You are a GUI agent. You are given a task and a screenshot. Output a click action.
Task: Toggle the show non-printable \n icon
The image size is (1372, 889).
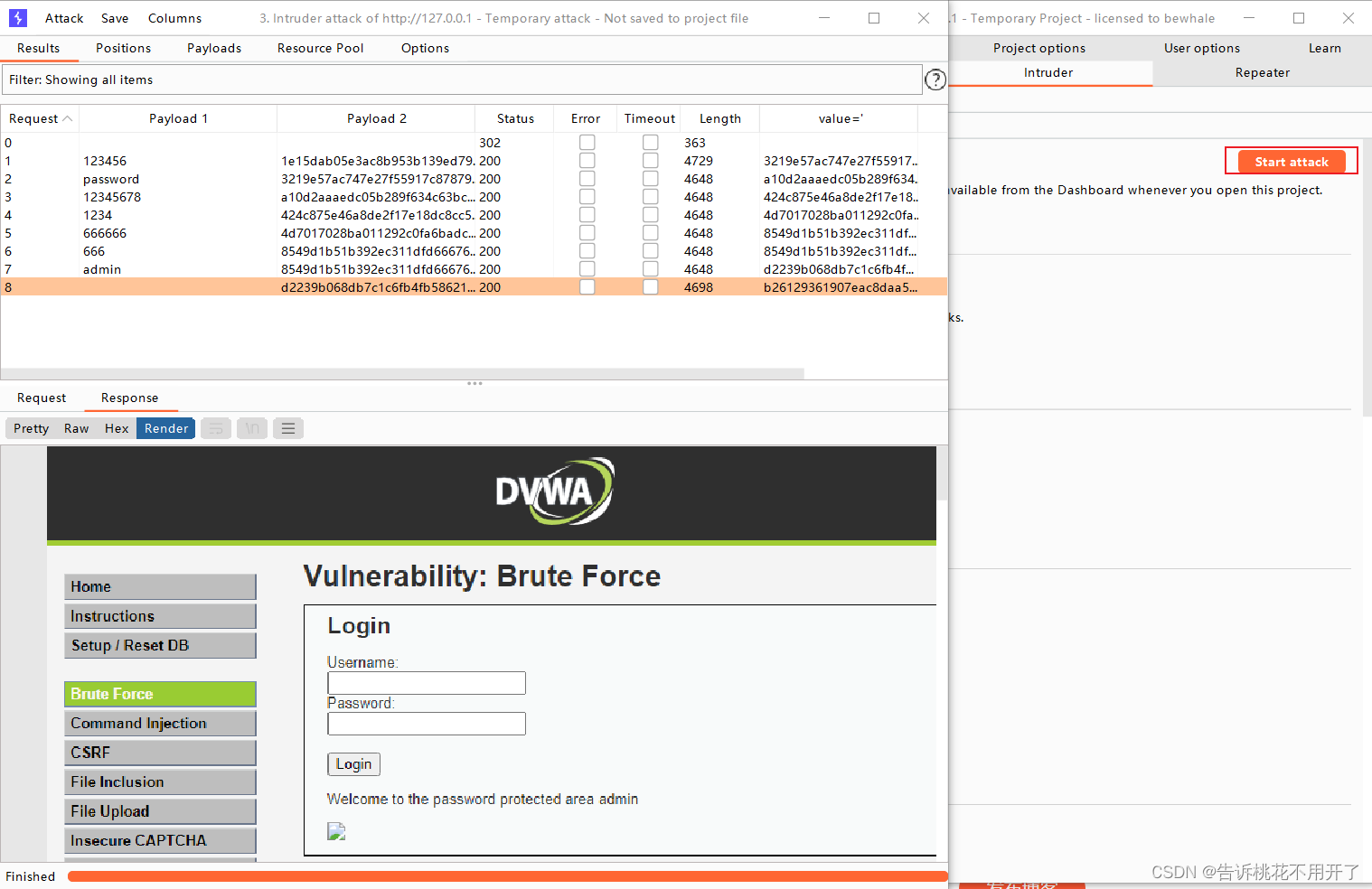[x=252, y=428]
